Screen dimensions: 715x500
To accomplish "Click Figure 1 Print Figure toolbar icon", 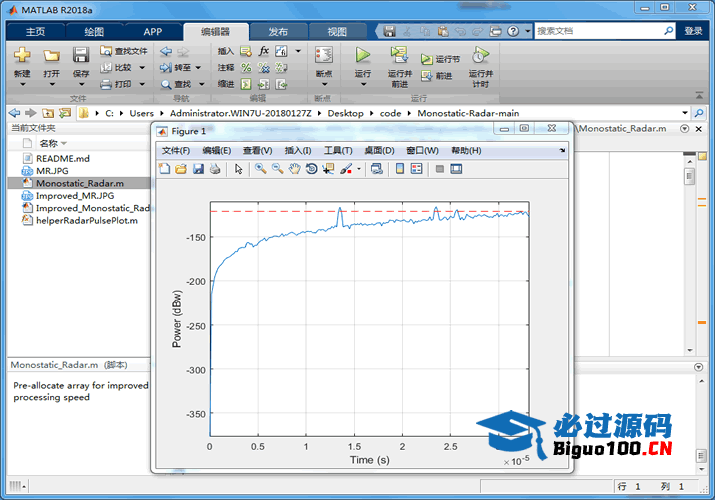I will click(215, 169).
